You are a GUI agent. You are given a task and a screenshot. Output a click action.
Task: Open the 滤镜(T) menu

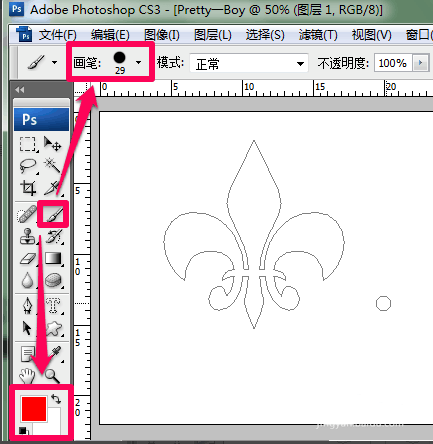click(x=318, y=35)
